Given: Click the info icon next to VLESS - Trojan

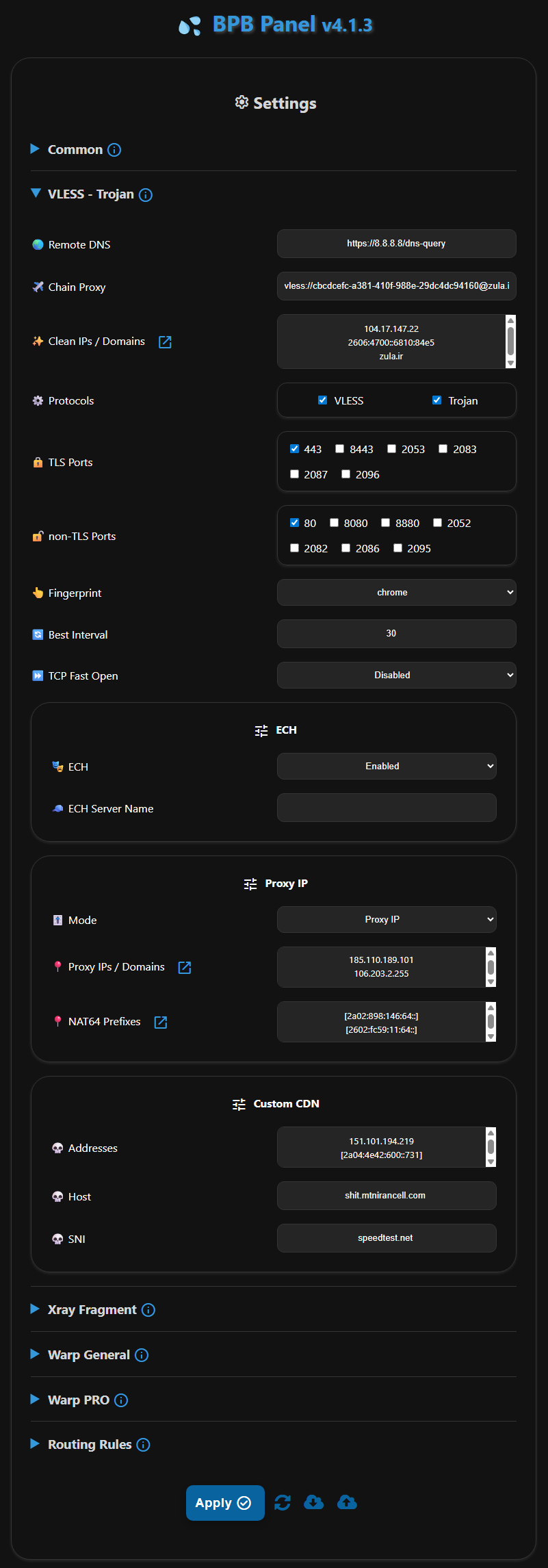Looking at the screenshot, I should [146, 195].
